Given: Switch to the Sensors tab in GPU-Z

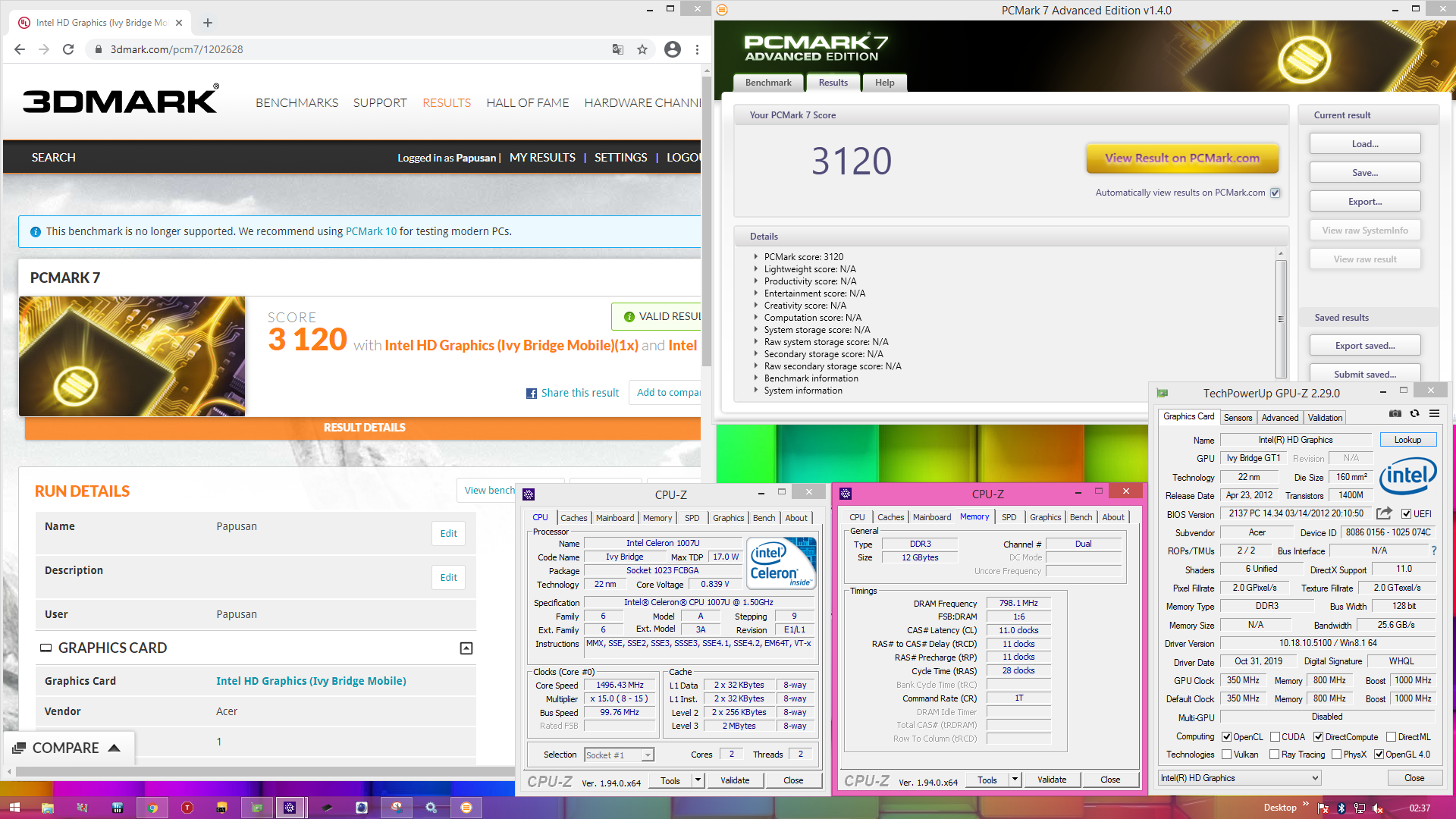Looking at the screenshot, I should 1238,418.
